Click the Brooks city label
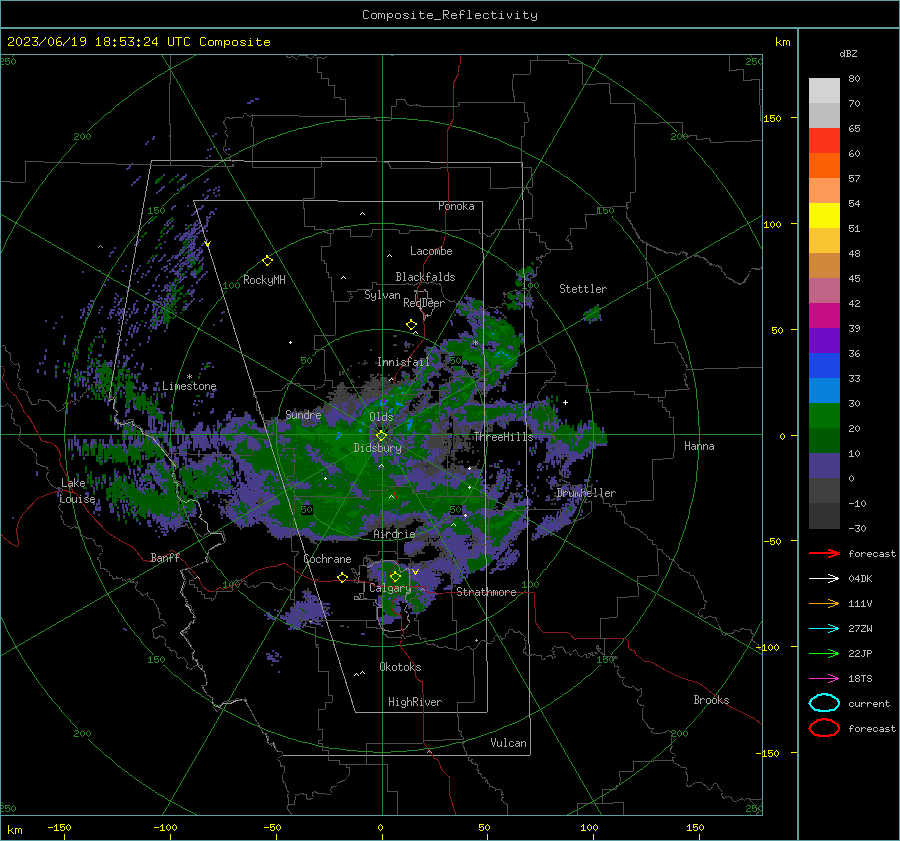 click(x=711, y=700)
